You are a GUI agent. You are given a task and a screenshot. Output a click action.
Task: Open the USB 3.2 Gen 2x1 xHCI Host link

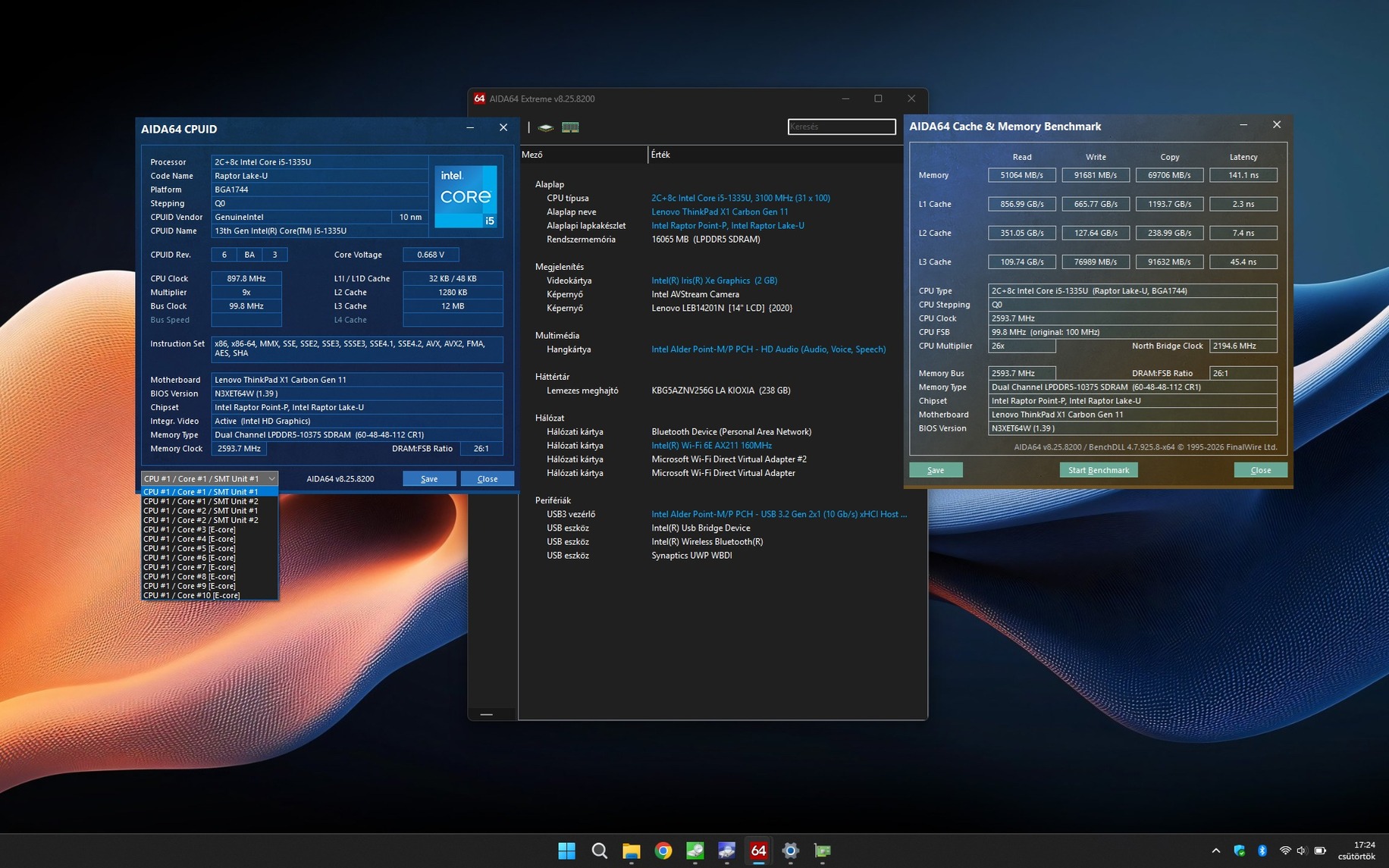tap(779, 514)
